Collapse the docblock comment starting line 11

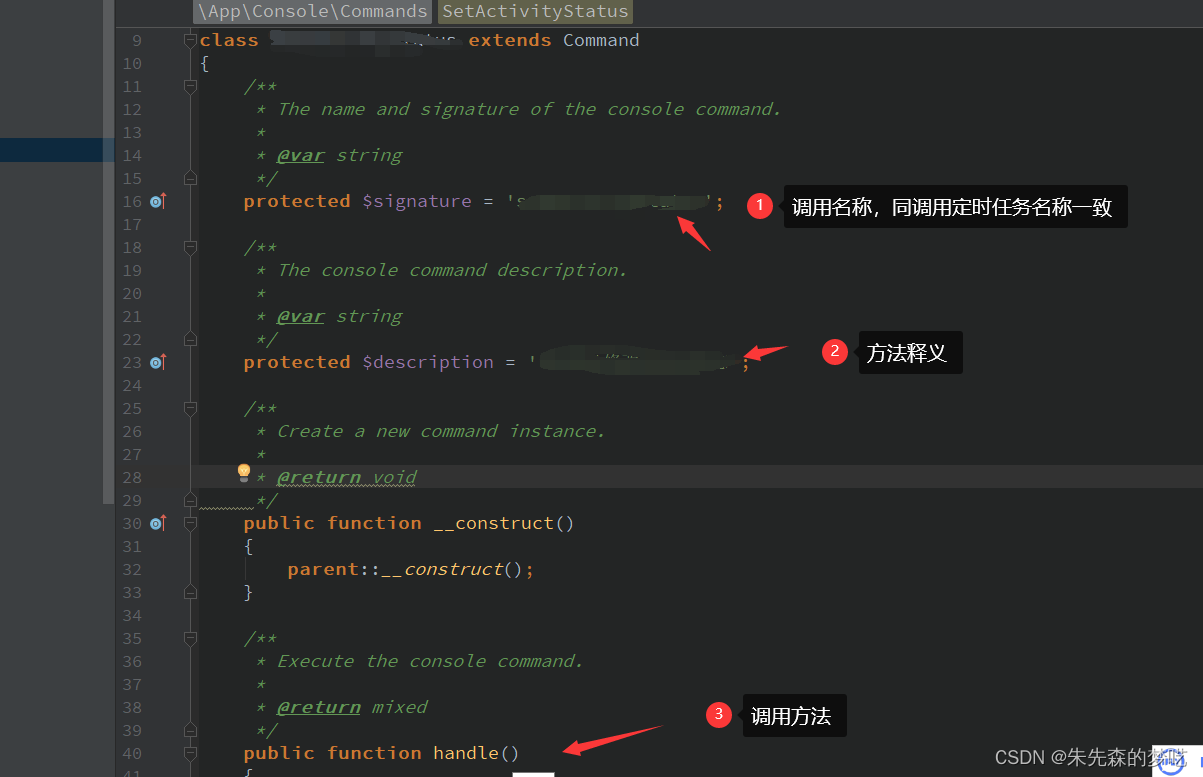pyautogui.click(x=190, y=86)
